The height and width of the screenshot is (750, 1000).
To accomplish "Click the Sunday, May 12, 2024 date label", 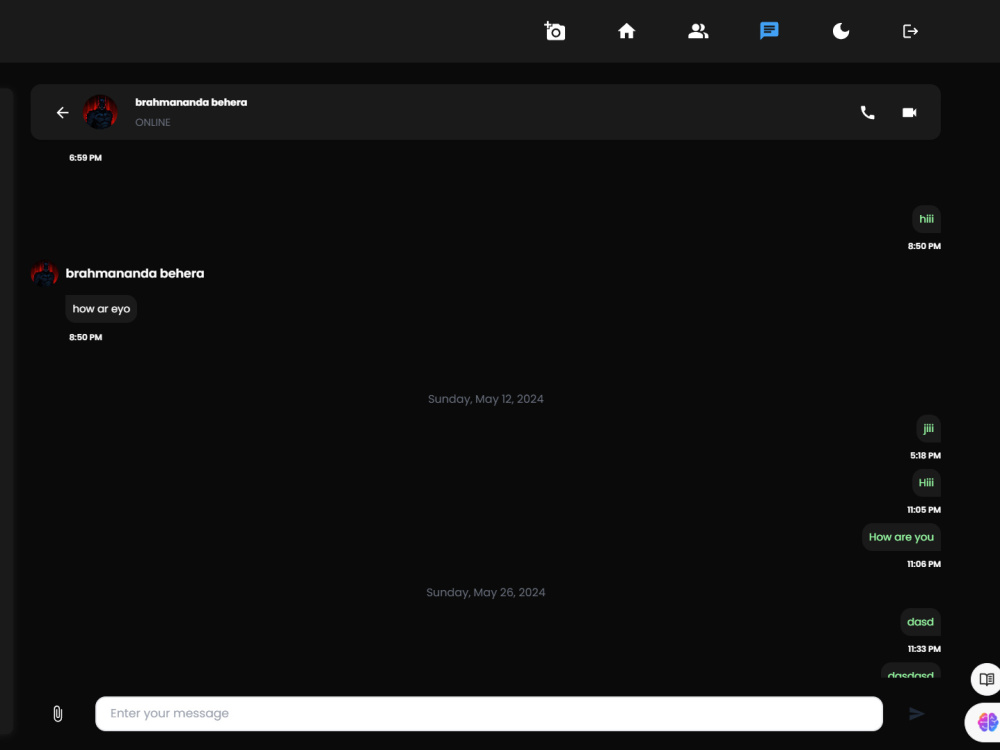I will point(485,399).
